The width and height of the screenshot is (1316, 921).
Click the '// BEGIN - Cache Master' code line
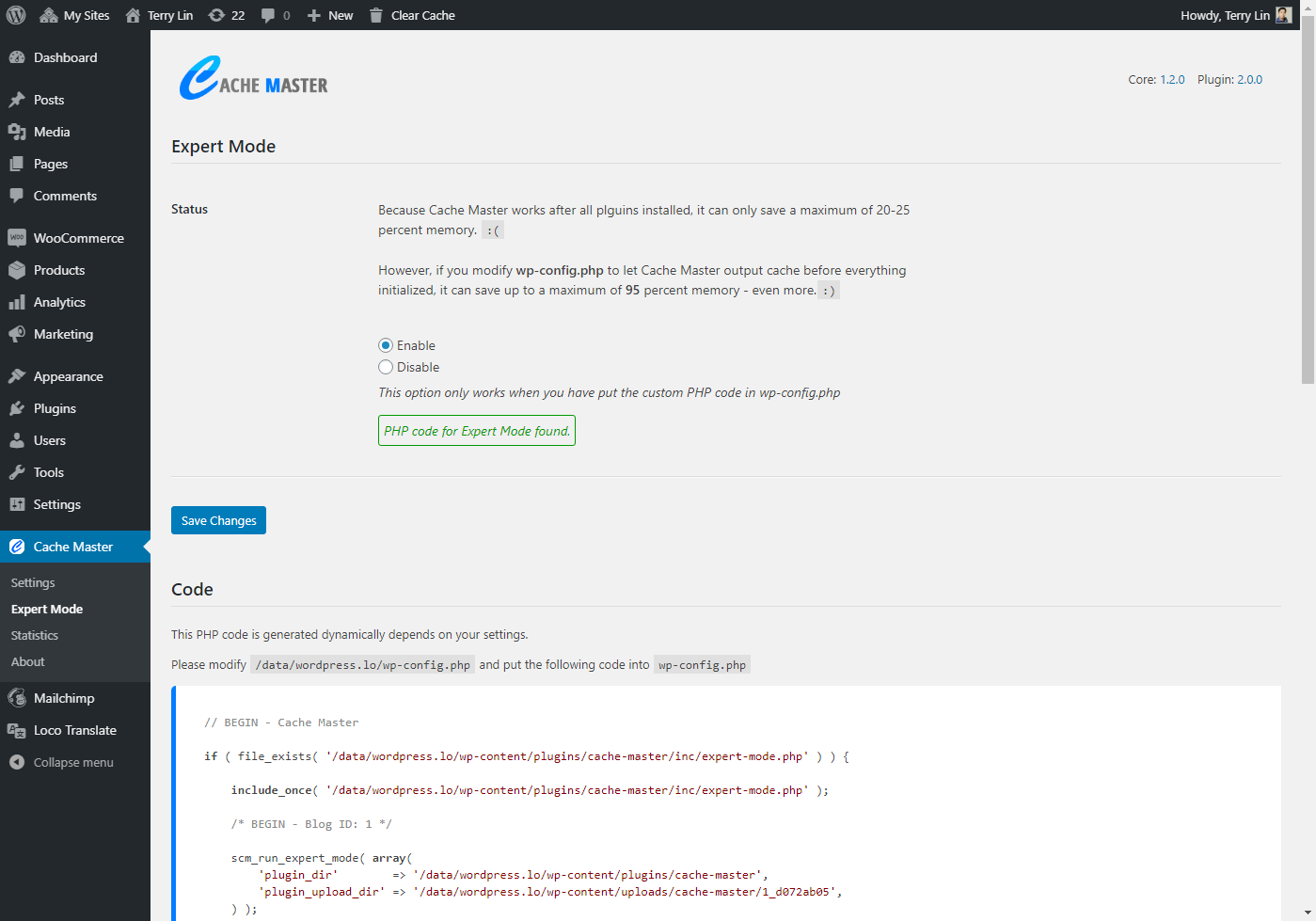pyautogui.click(x=281, y=723)
